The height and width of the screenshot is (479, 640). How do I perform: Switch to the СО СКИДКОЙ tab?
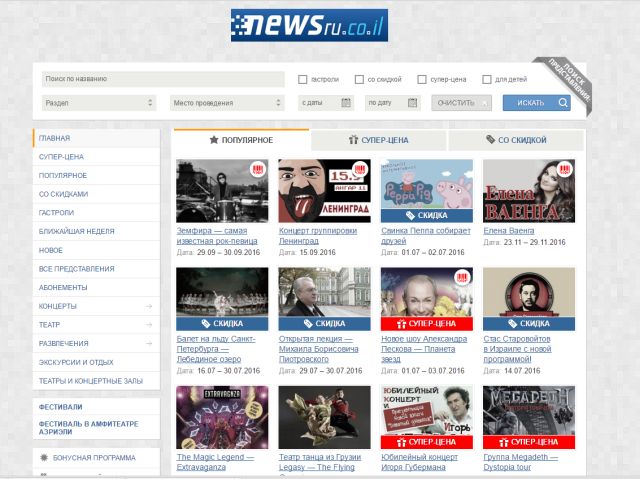pos(516,140)
